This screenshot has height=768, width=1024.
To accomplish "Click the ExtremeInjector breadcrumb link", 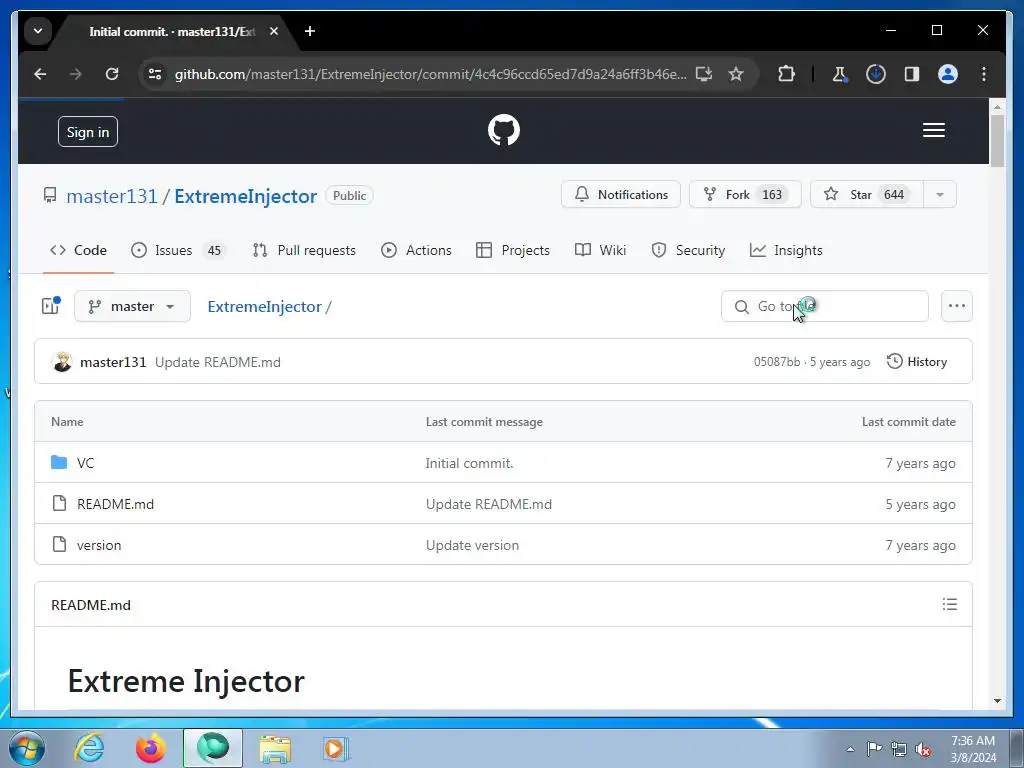I will tap(264, 306).
